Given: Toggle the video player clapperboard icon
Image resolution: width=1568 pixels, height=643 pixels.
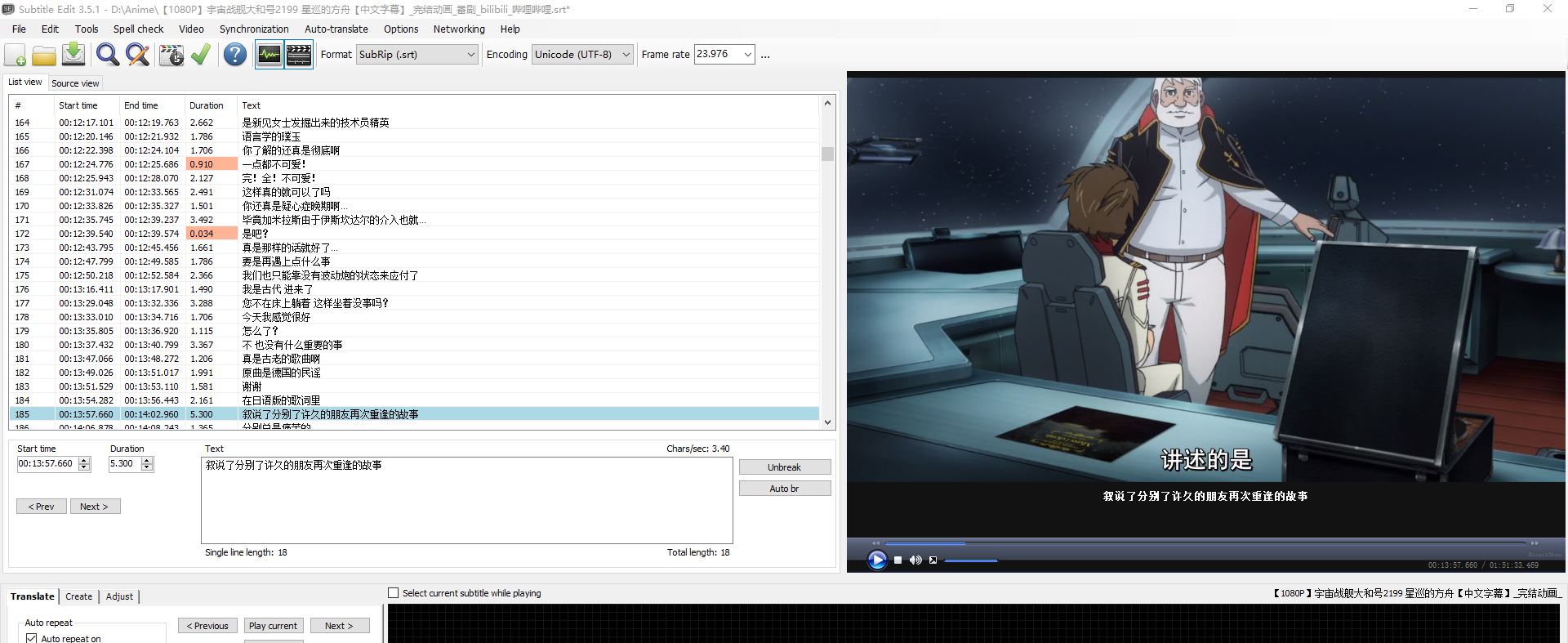Looking at the screenshot, I should pyautogui.click(x=299, y=55).
